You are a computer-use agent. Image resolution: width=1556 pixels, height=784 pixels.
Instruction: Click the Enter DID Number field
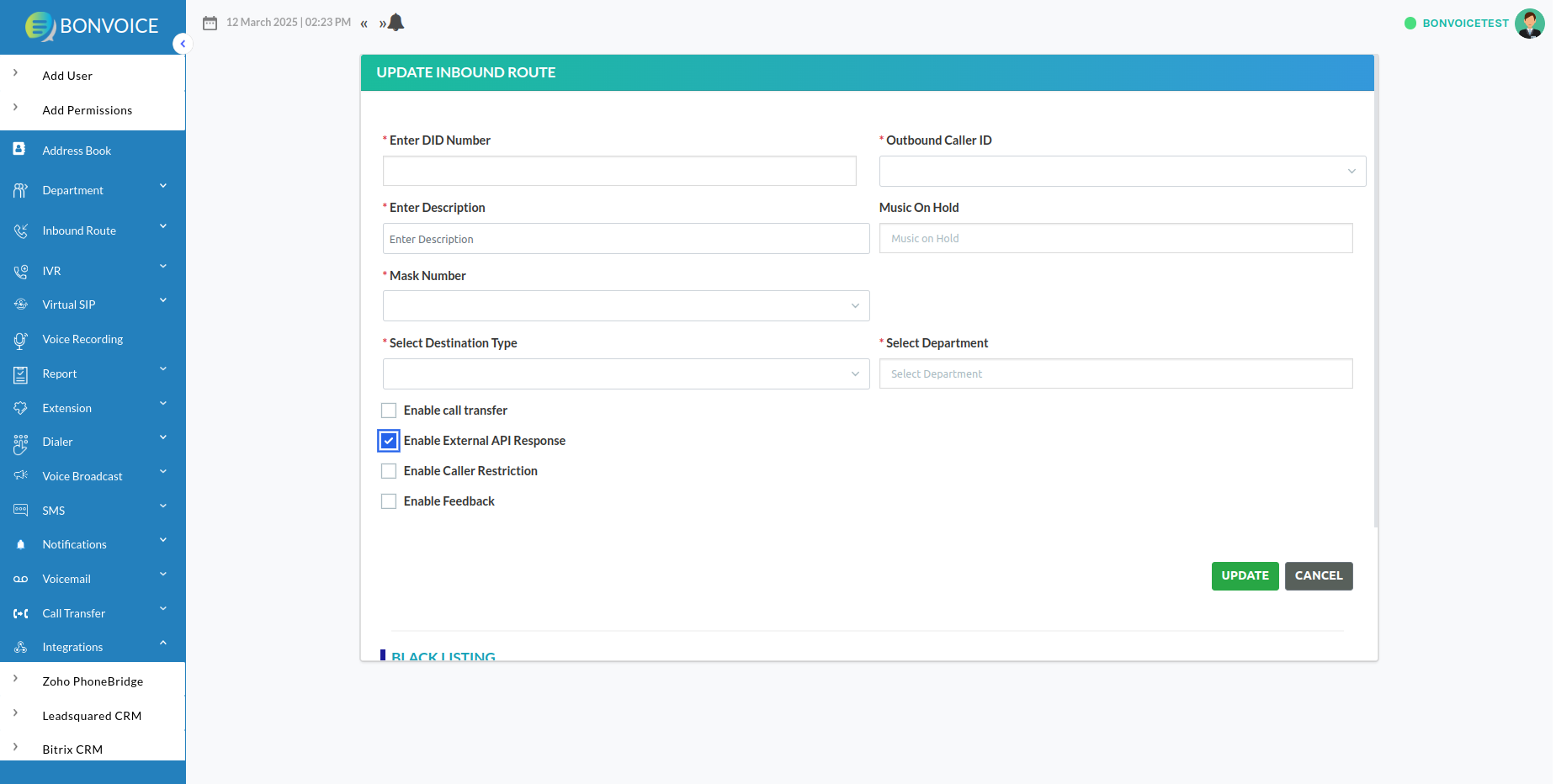(x=619, y=171)
